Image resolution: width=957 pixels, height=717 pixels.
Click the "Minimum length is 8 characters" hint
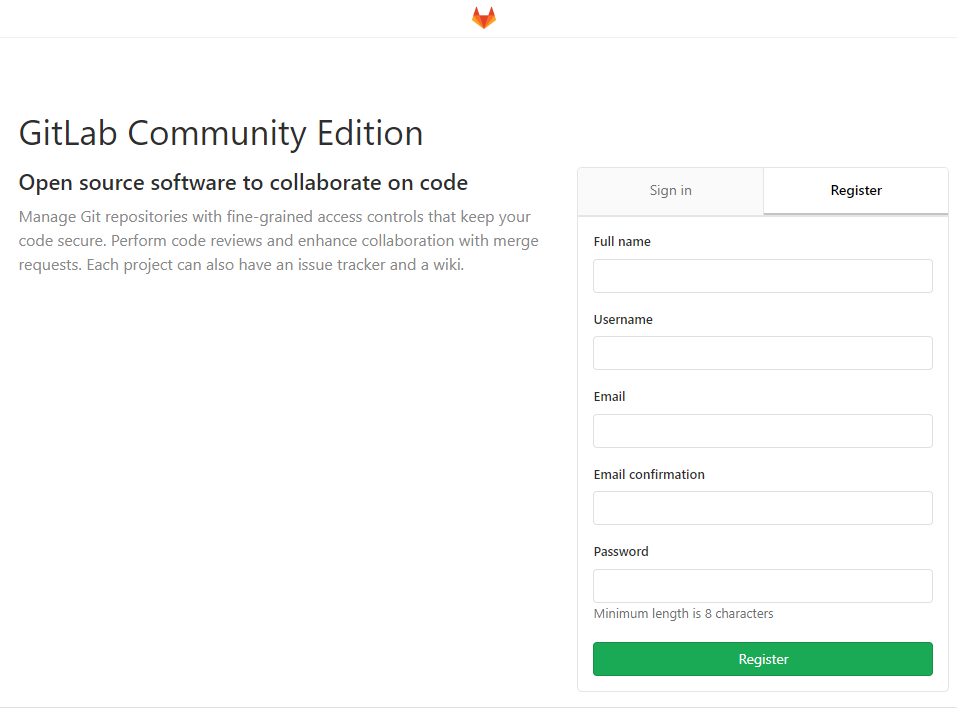[683, 614]
